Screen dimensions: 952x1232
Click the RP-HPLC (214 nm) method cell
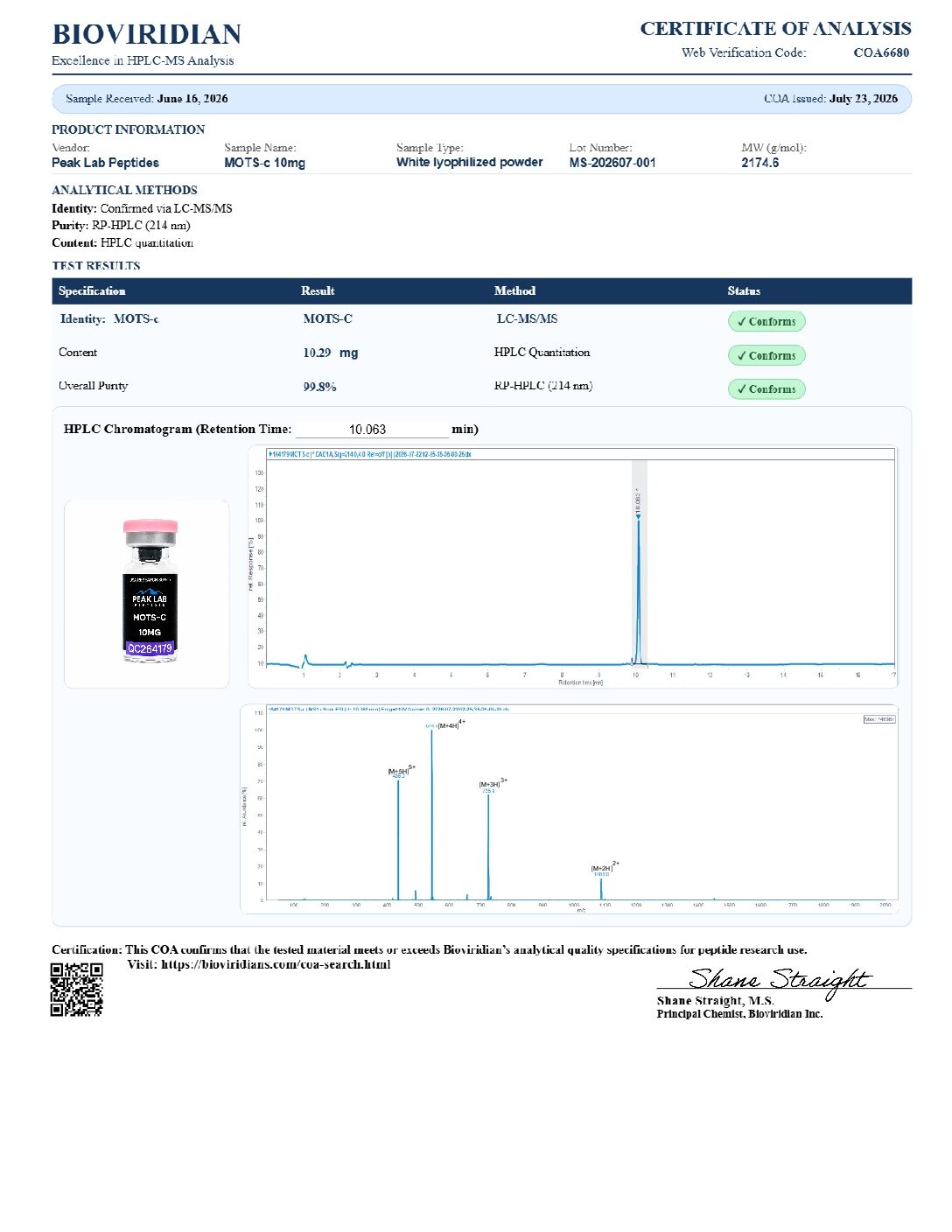coord(543,386)
